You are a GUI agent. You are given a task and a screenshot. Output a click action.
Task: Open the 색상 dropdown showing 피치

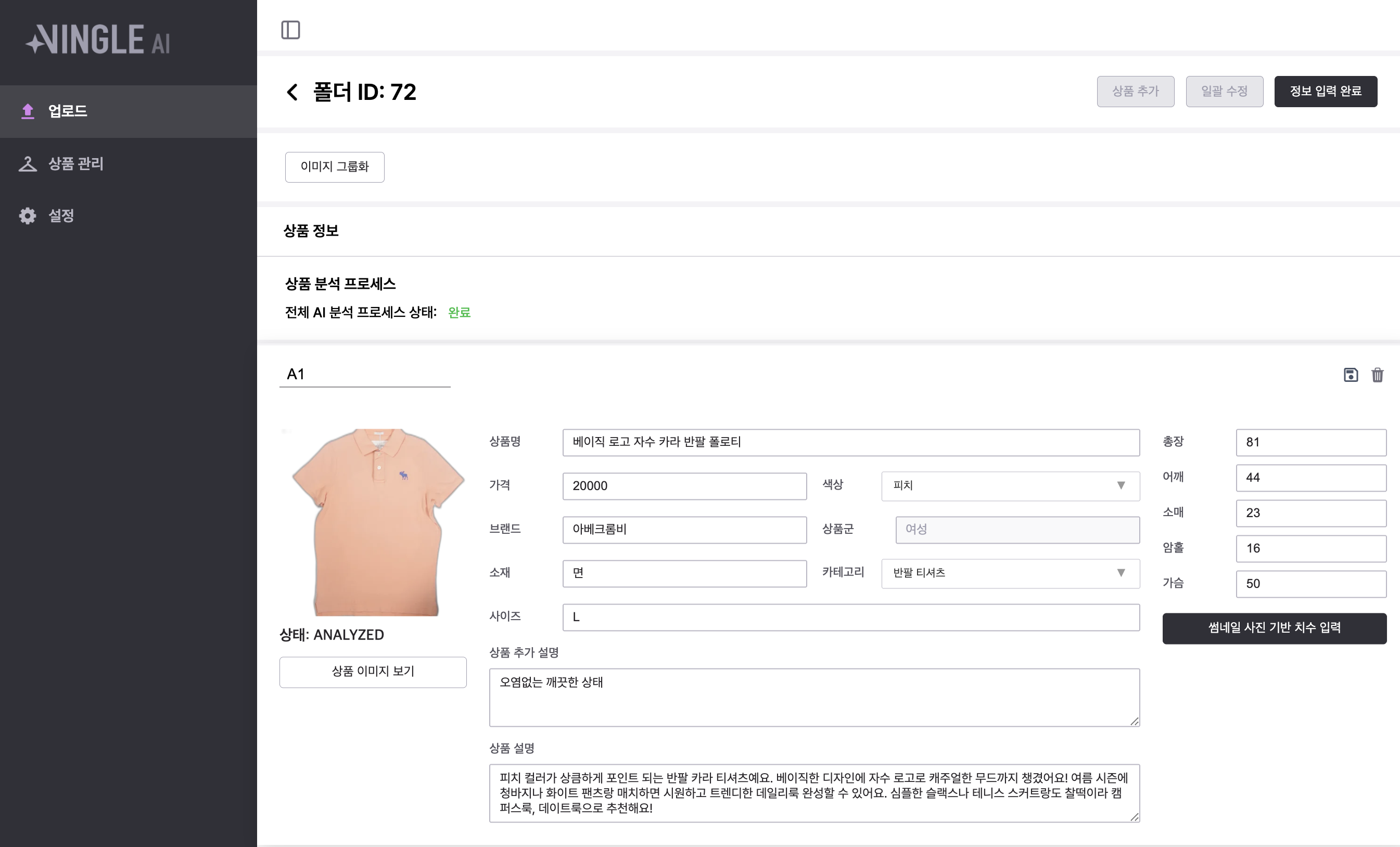(x=1010, y=486)
